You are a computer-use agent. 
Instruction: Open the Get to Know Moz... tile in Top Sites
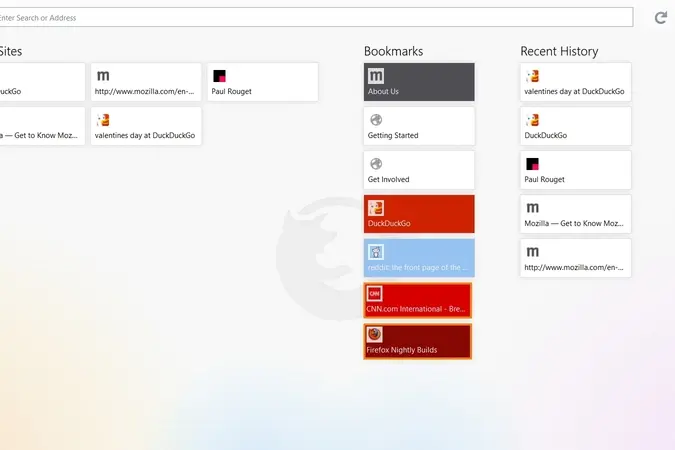[42, 126]
